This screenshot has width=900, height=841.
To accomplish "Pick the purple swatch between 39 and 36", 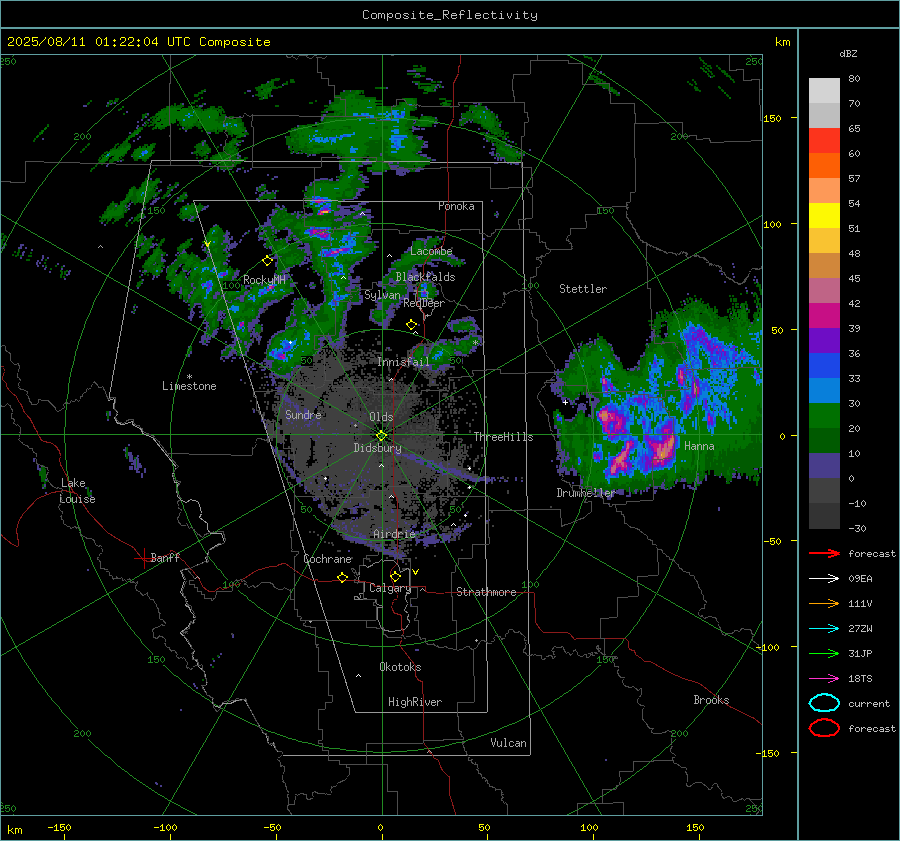I will click(824, 341).
